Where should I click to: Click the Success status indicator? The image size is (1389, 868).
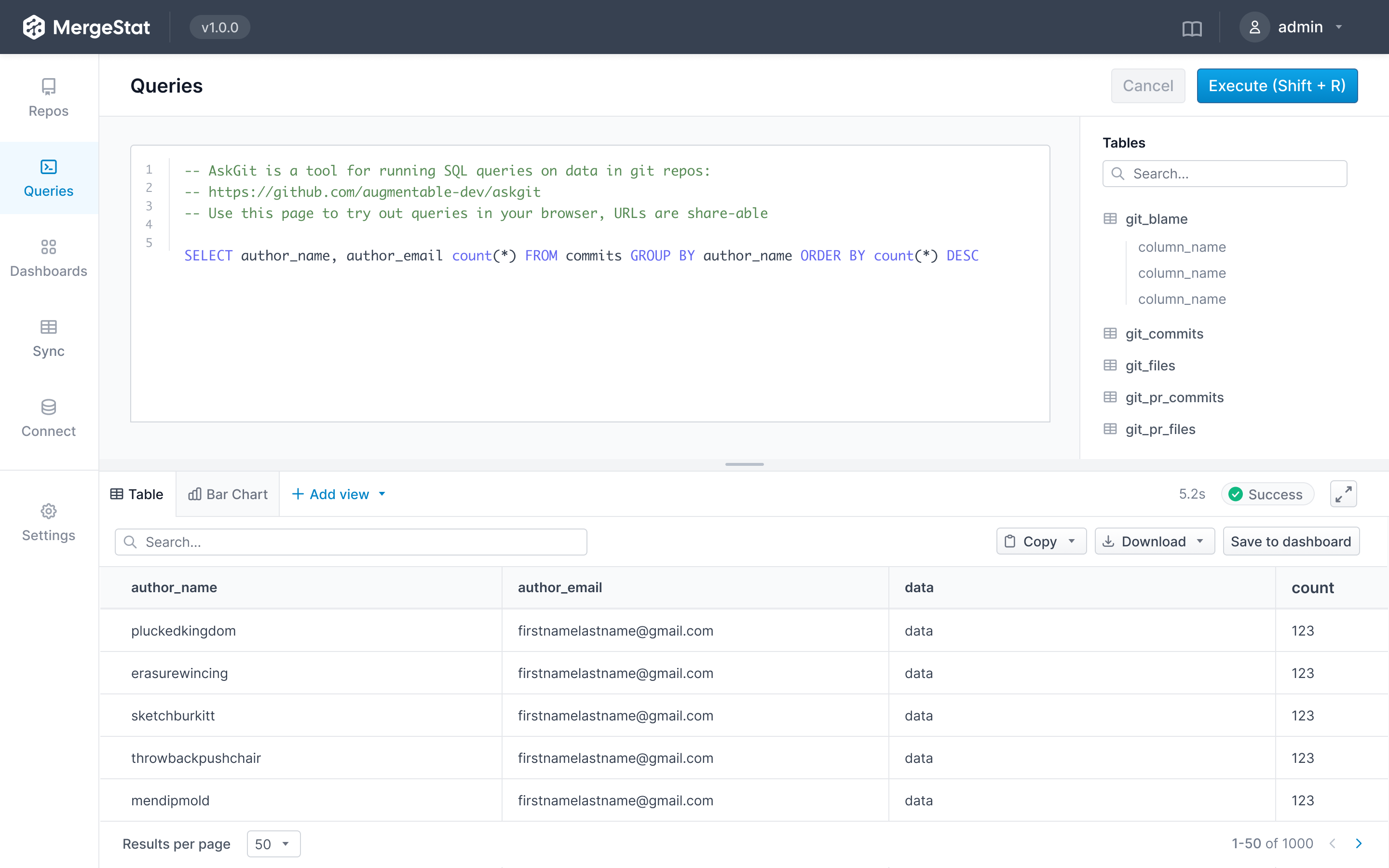pos(1267,494)
